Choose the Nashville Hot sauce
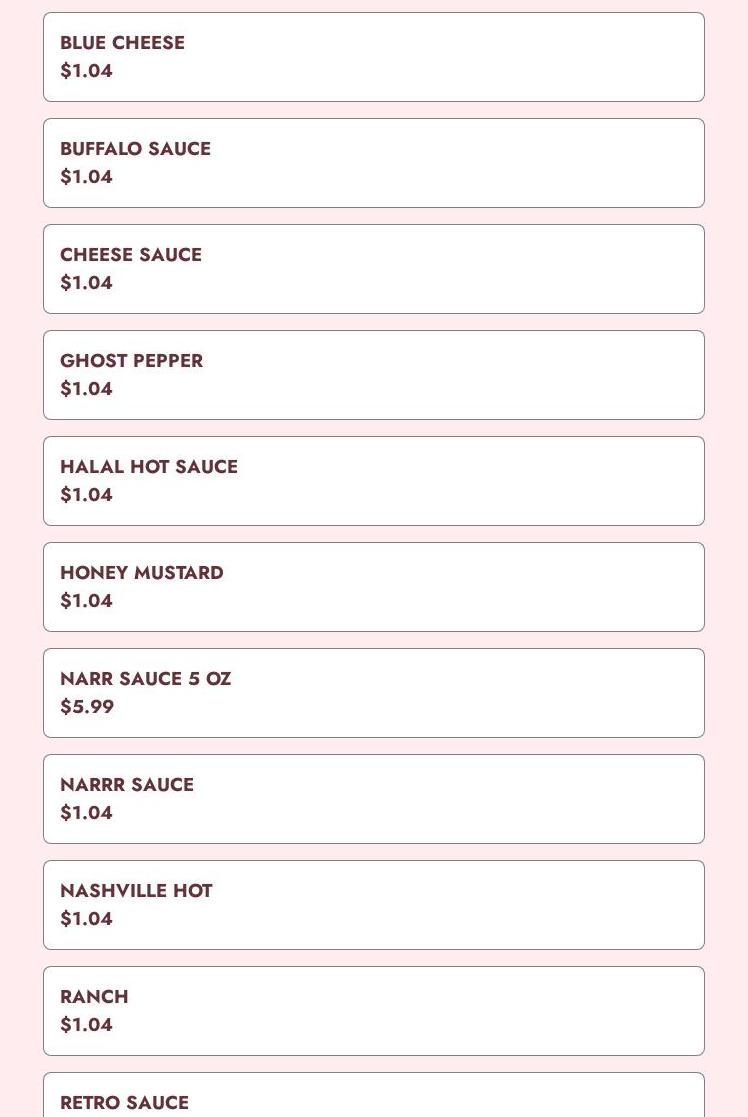This screenshot has width=748, height=1117. point(374,905)
